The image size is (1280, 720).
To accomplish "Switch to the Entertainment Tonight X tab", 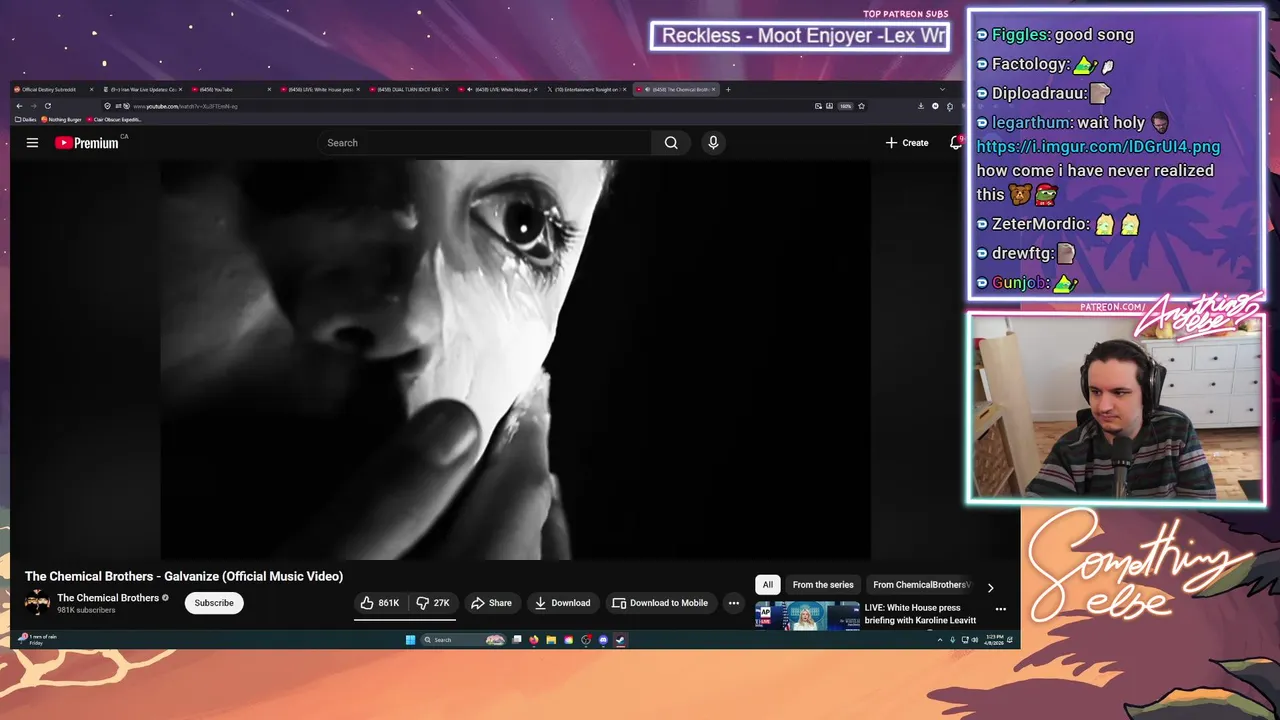I will pos(588,89).
